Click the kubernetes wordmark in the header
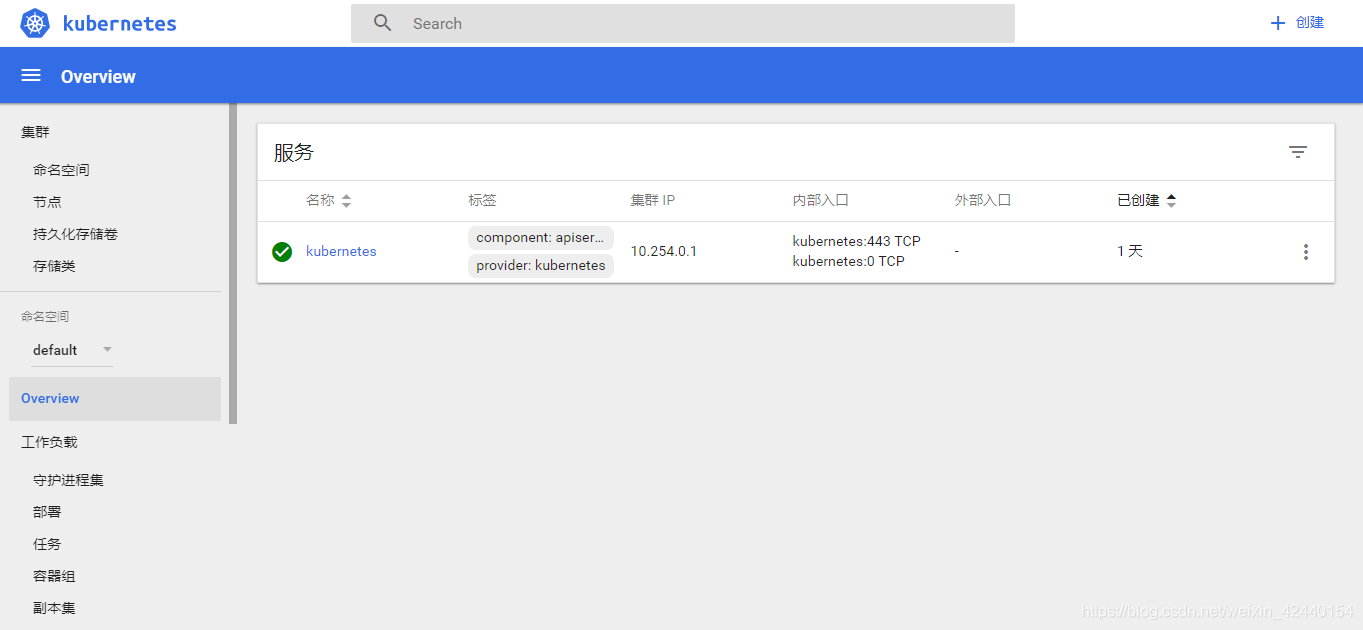Image resolution: width=1363 pixels, height=630 pixels. point(119,24)
